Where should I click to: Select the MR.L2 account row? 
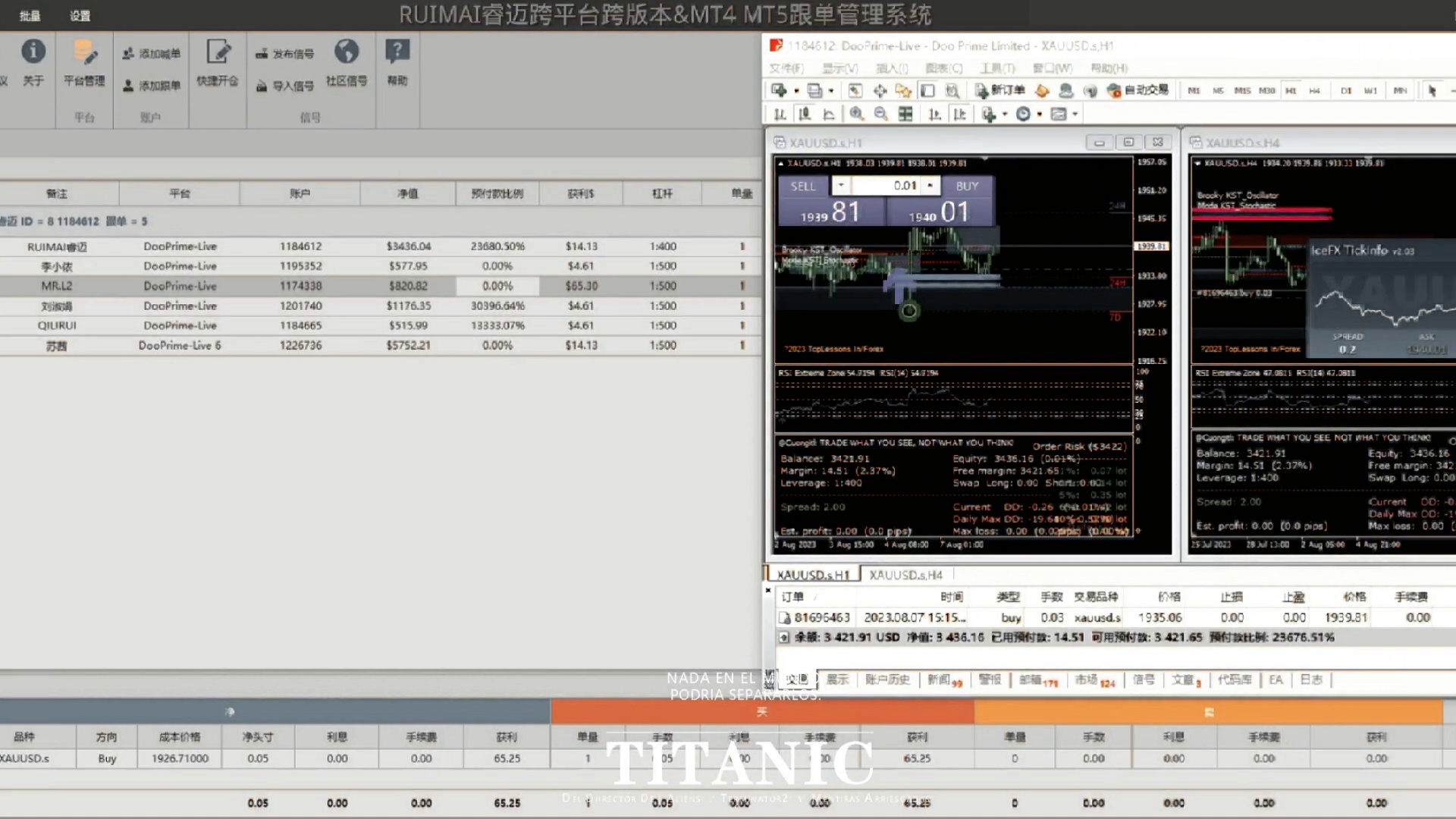click(57, 286)
